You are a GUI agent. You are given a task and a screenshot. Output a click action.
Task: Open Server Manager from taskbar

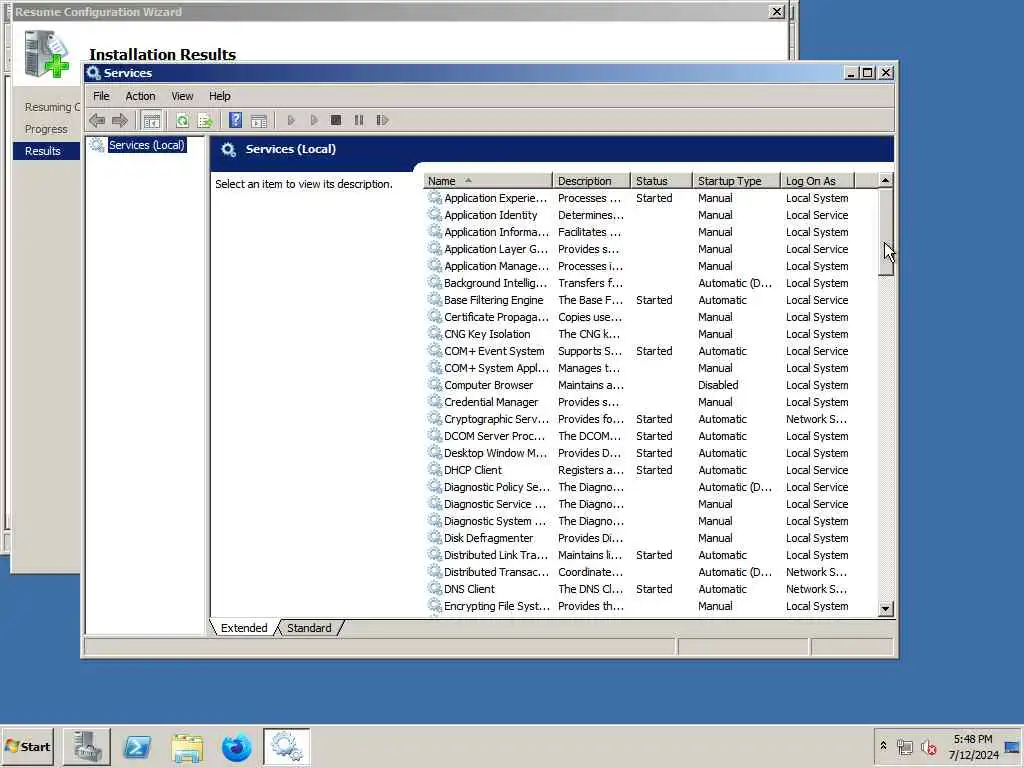tap(87, 747)
